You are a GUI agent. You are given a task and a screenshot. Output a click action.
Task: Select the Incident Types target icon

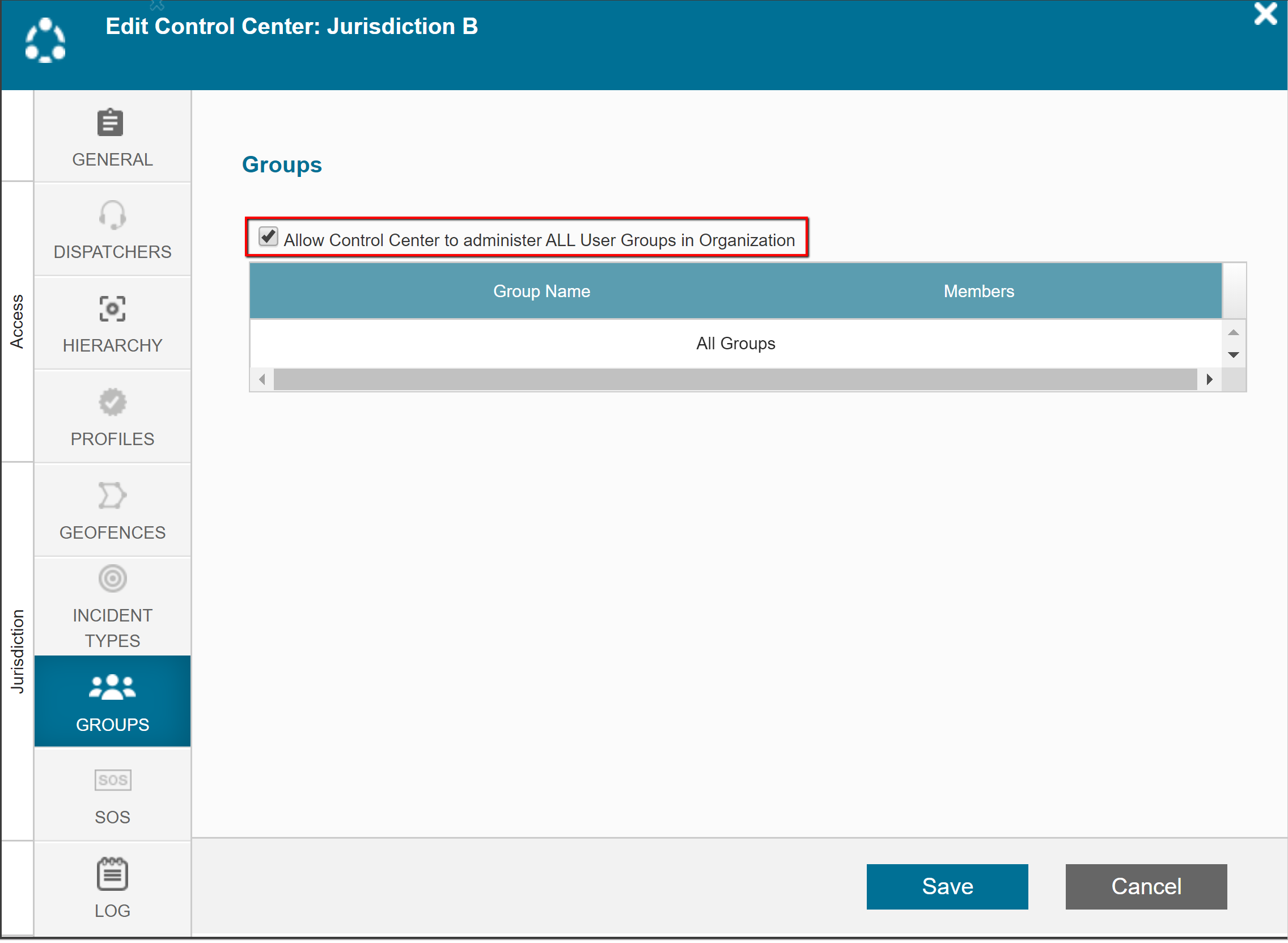tap(112, 579)
